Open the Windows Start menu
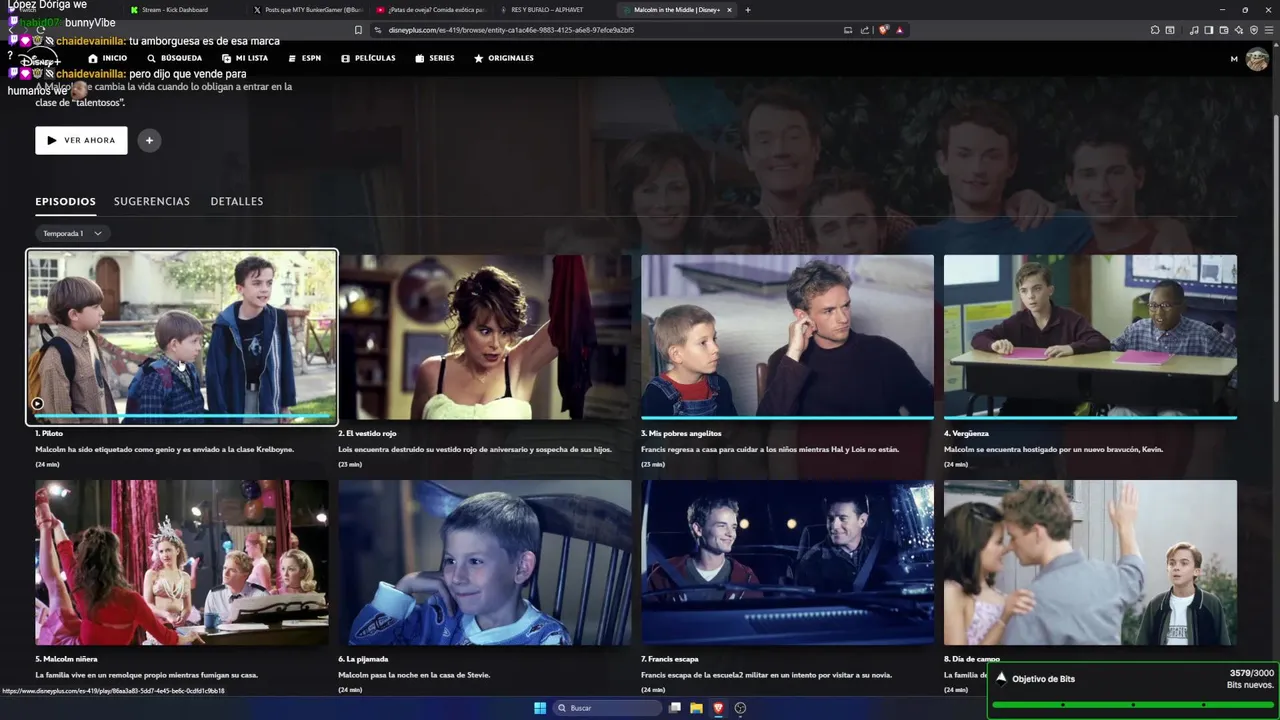1280x720 pixels. point(540,708)
